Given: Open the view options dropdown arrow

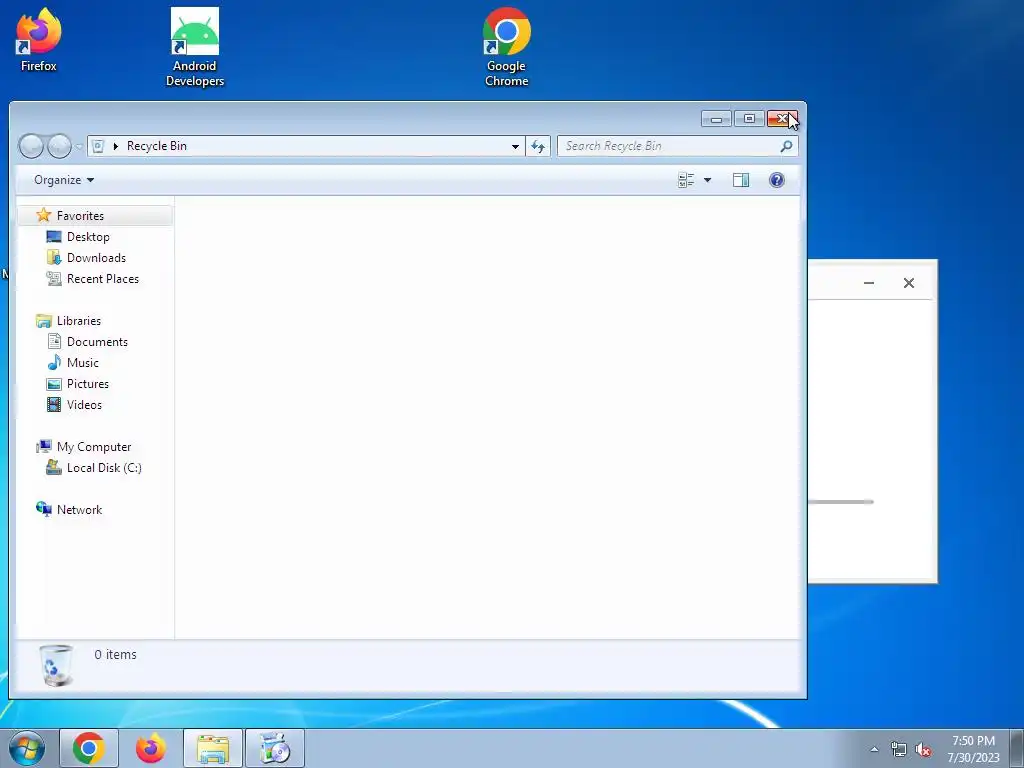Looking at the screenshot, I should pyautogui.click(x=707, y=180).
